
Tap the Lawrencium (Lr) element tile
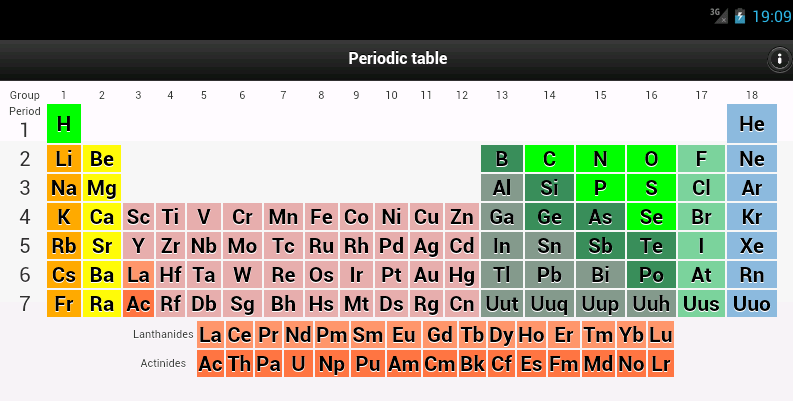pyautogui.click(x=661, y=364)
